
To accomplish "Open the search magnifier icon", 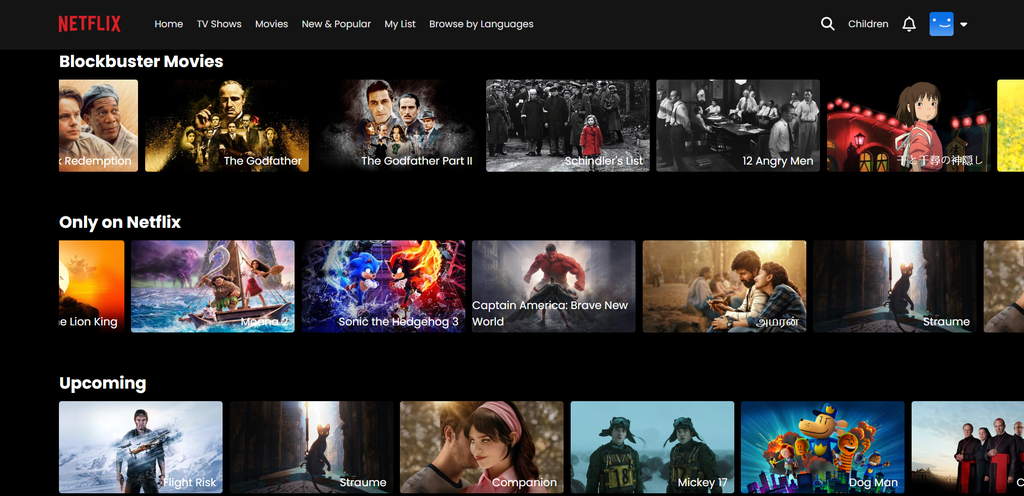I will coord(827,24).
